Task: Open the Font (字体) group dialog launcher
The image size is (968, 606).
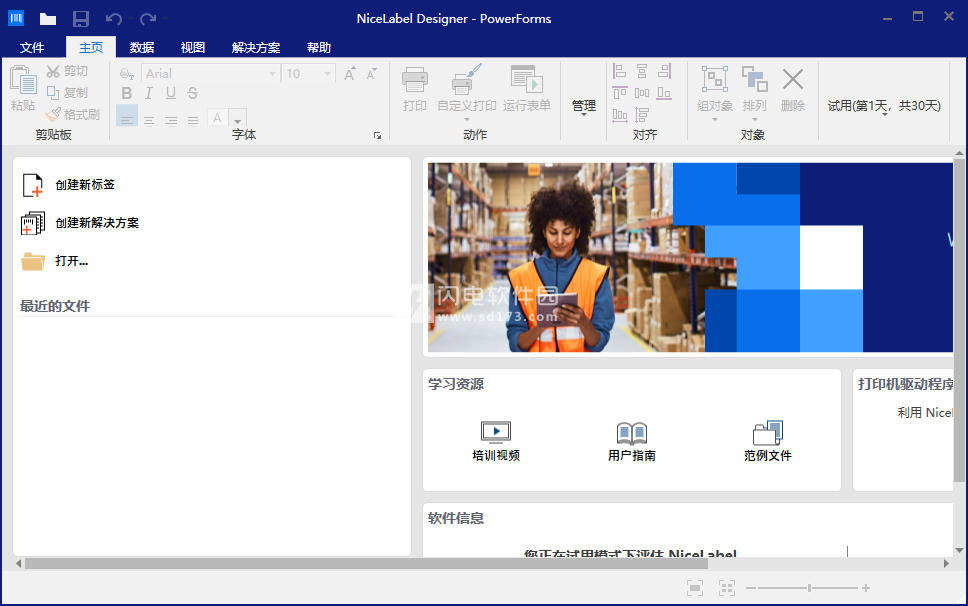Action: 377,136
